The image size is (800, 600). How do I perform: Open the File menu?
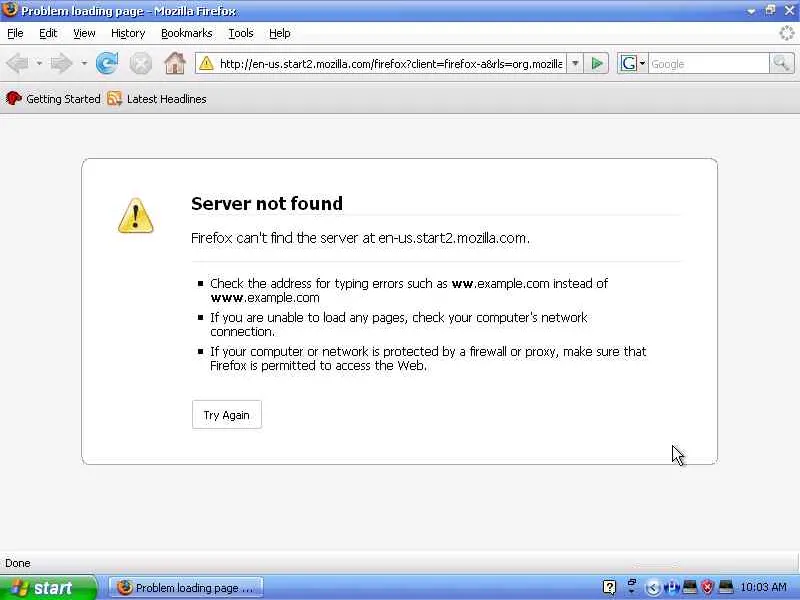(15, 33)
